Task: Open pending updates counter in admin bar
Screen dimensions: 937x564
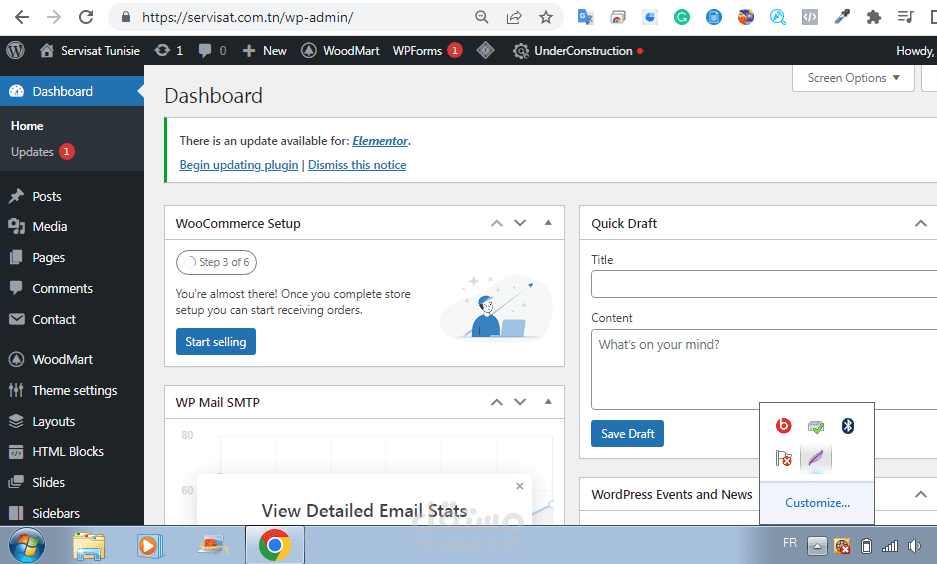Action: pyautogui.click(x=169, y=51)
